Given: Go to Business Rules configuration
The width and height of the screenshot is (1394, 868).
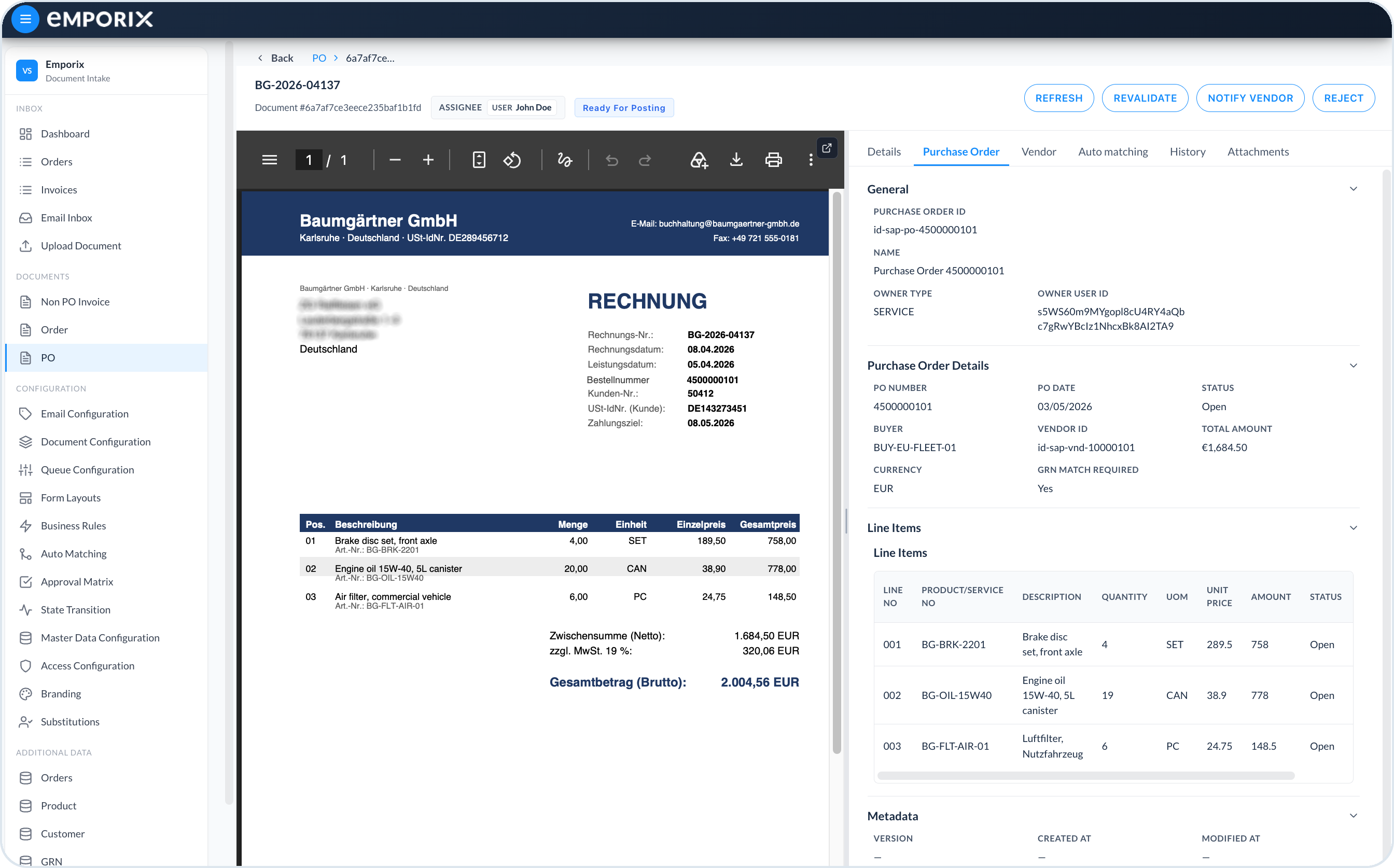Looking at the screenshot, I should click(106, 526).
